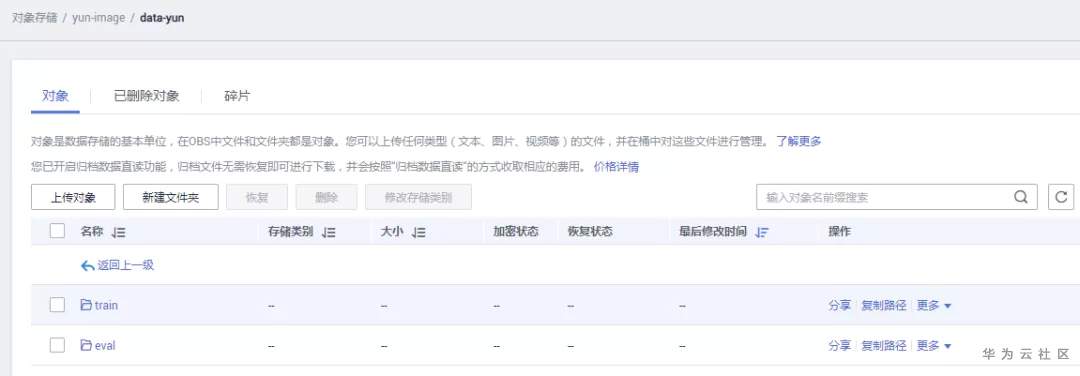Click the 操作 column header
Screen dimensions: 1080x376
click(840, 232)
